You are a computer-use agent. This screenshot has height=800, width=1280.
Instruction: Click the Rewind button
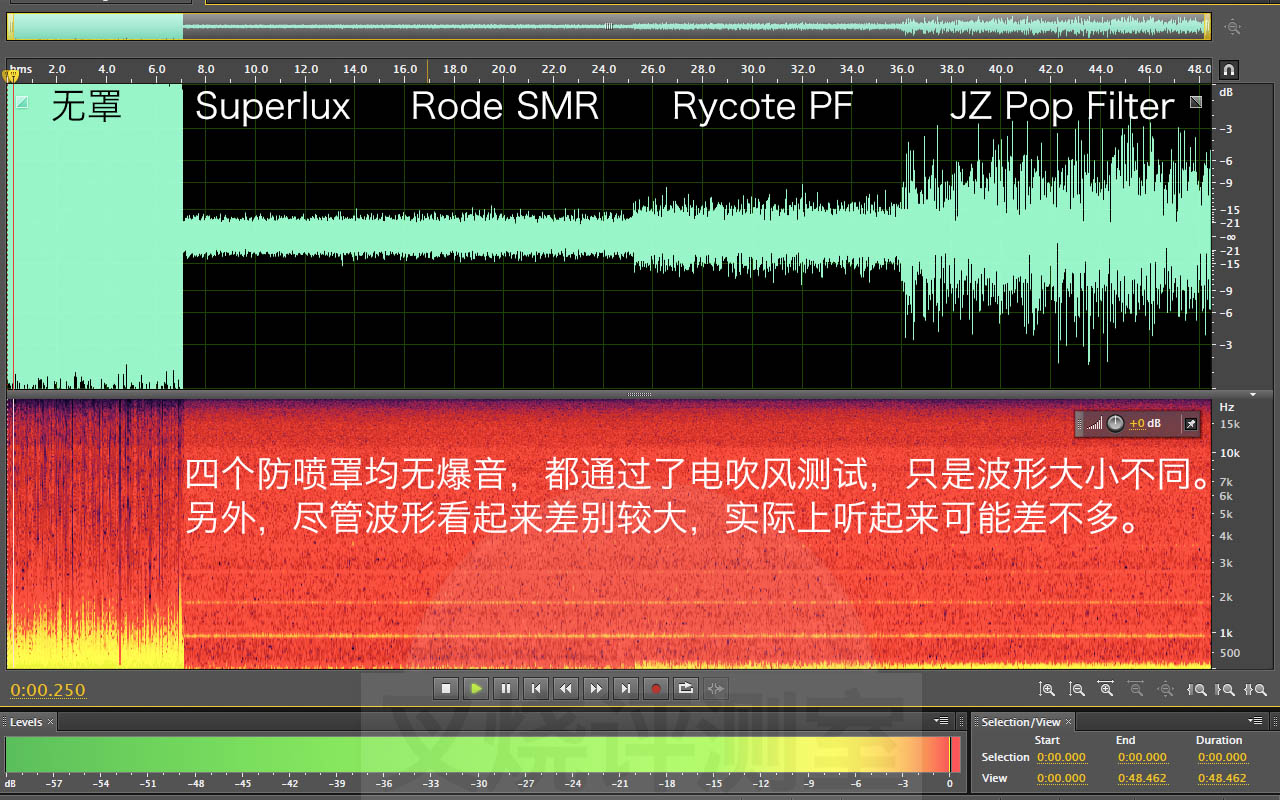pyautogui.click(x=566, y=688)
